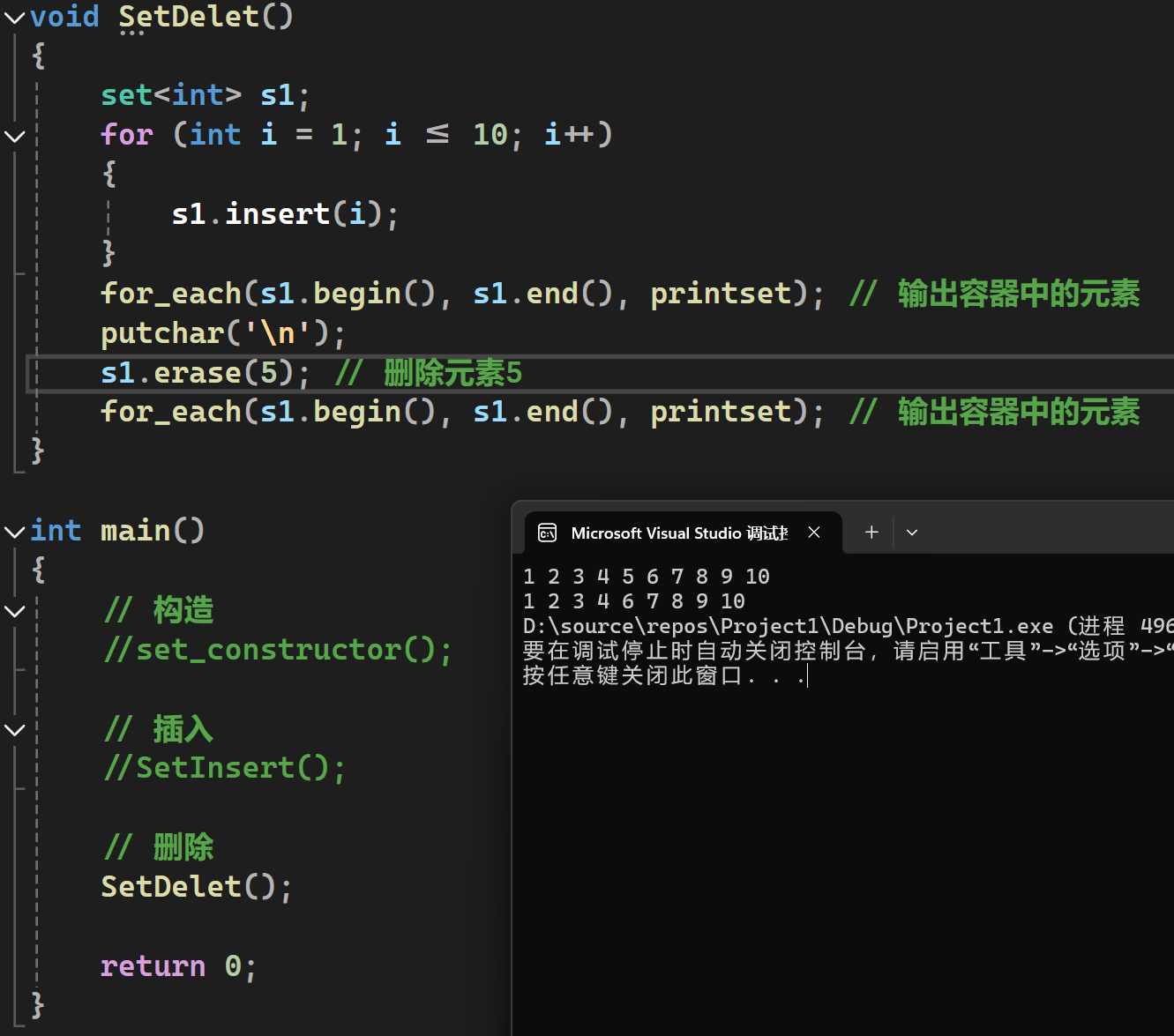The image size is (1174, 1036).
Task: Open the console tab dropdown arrow
Action: click(912, 533)
